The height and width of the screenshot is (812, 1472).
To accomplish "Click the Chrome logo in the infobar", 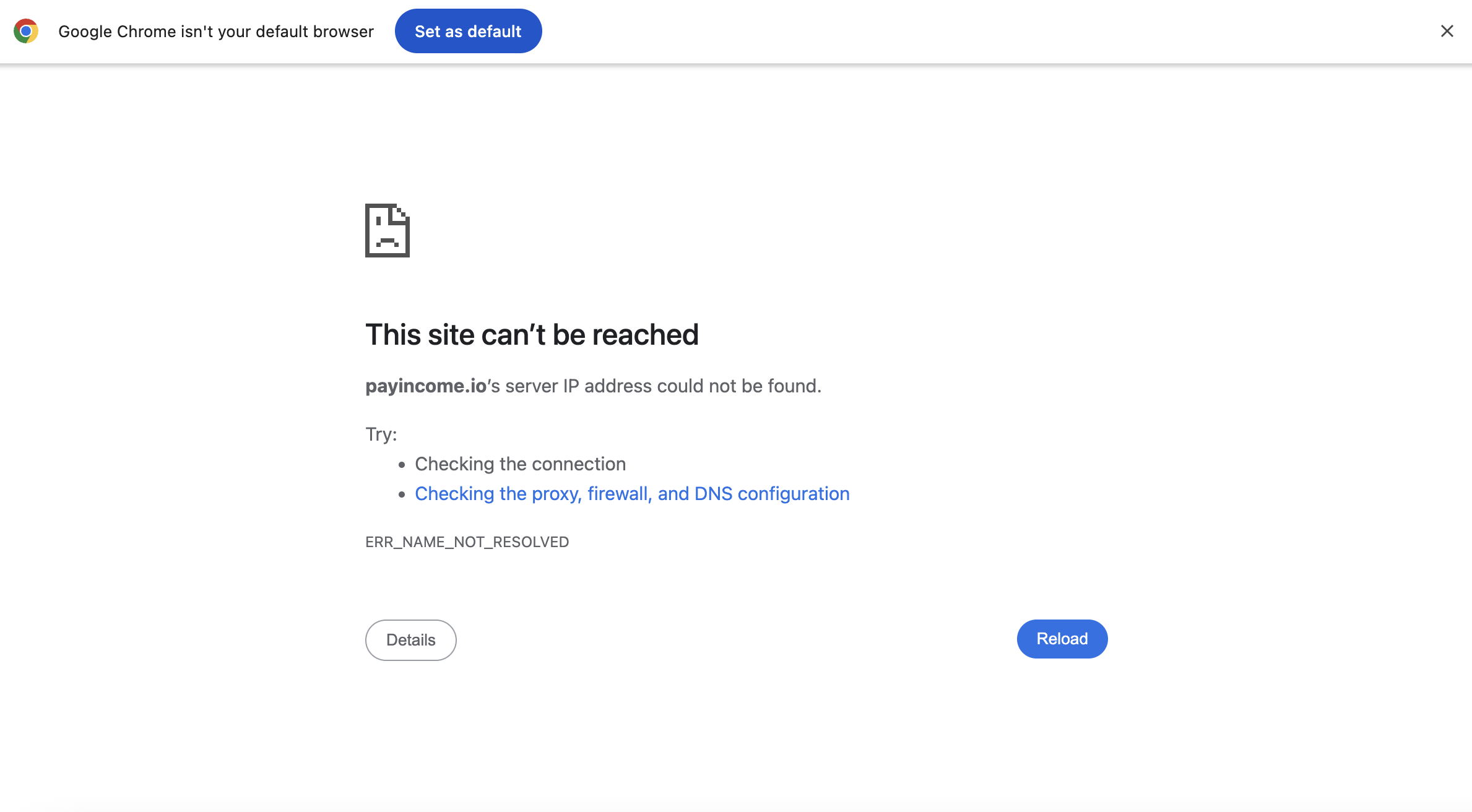I will (26, 31).
